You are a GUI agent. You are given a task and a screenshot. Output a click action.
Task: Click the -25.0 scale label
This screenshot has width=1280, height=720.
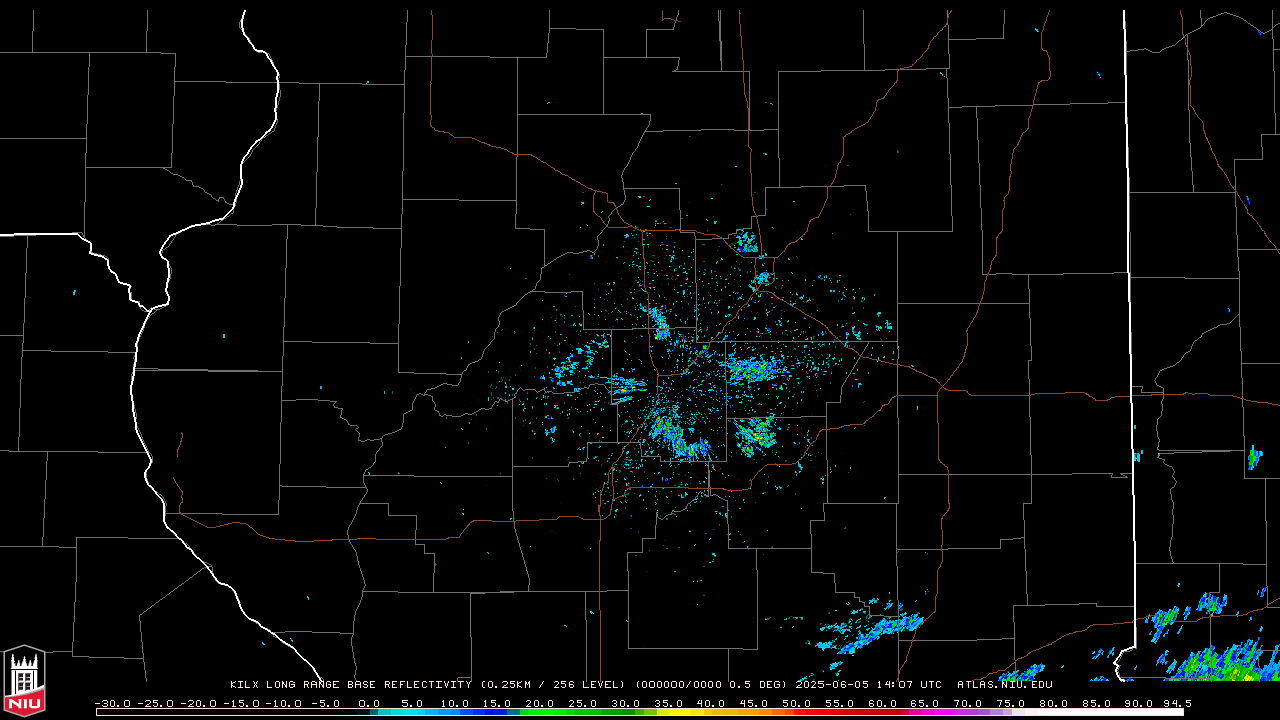[156, 704]
